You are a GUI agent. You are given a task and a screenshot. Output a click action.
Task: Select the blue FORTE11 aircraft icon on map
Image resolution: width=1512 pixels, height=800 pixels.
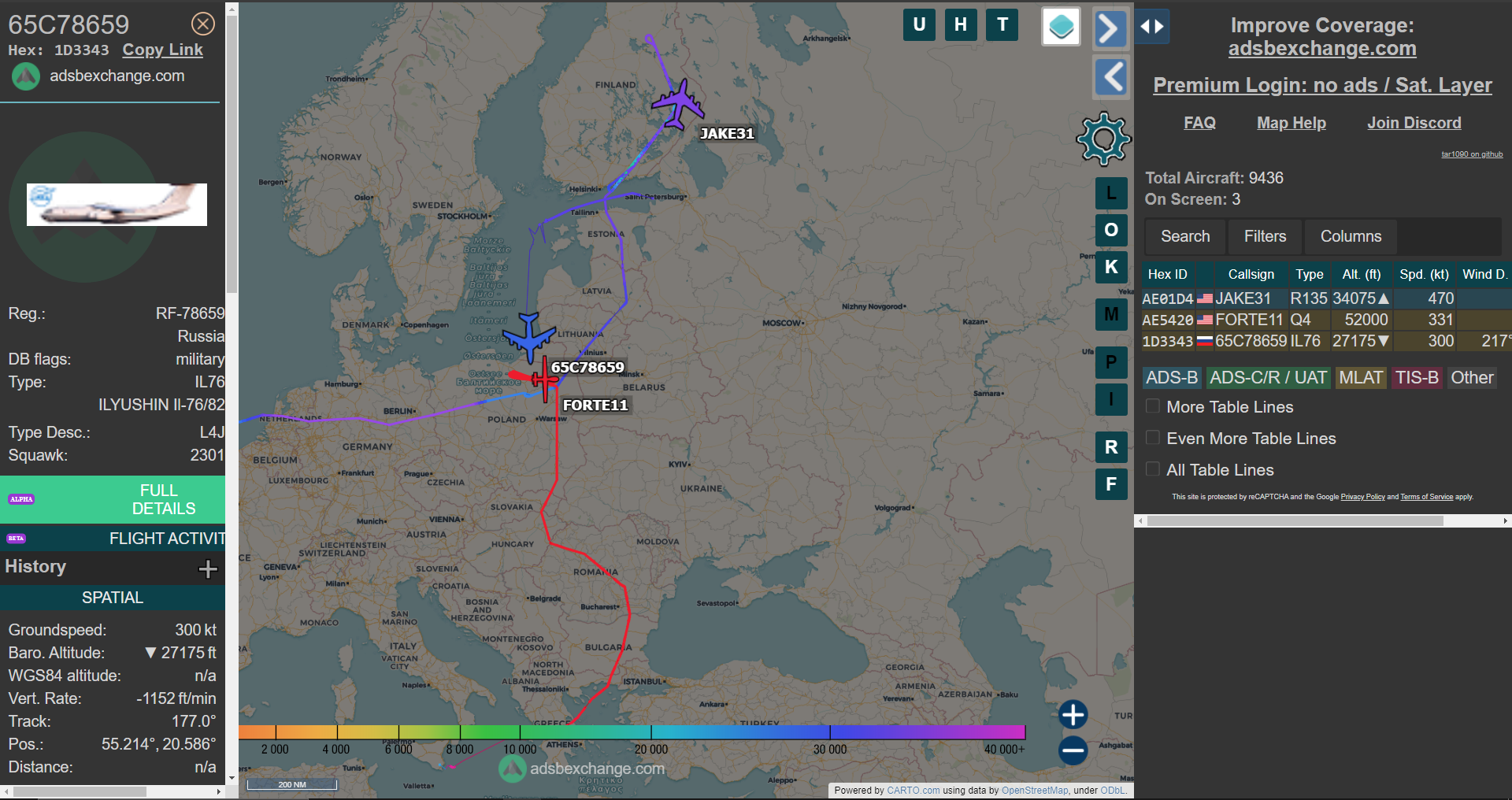click(x=529, y=336)
